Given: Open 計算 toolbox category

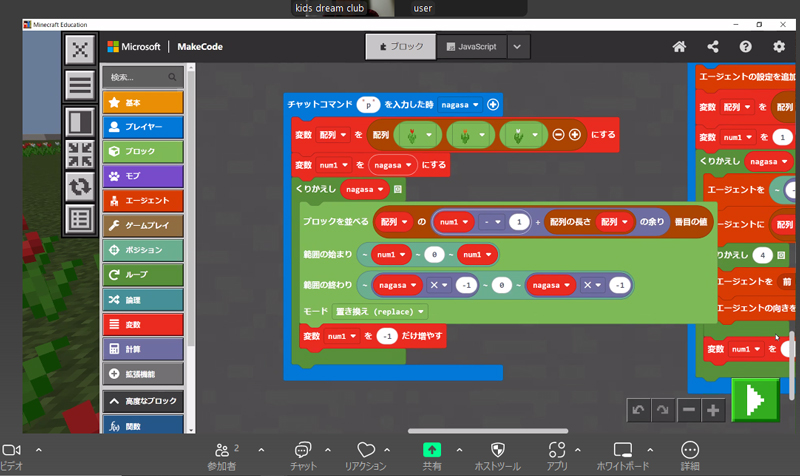Looking at the screenshot, I should (x=143, y=349).
